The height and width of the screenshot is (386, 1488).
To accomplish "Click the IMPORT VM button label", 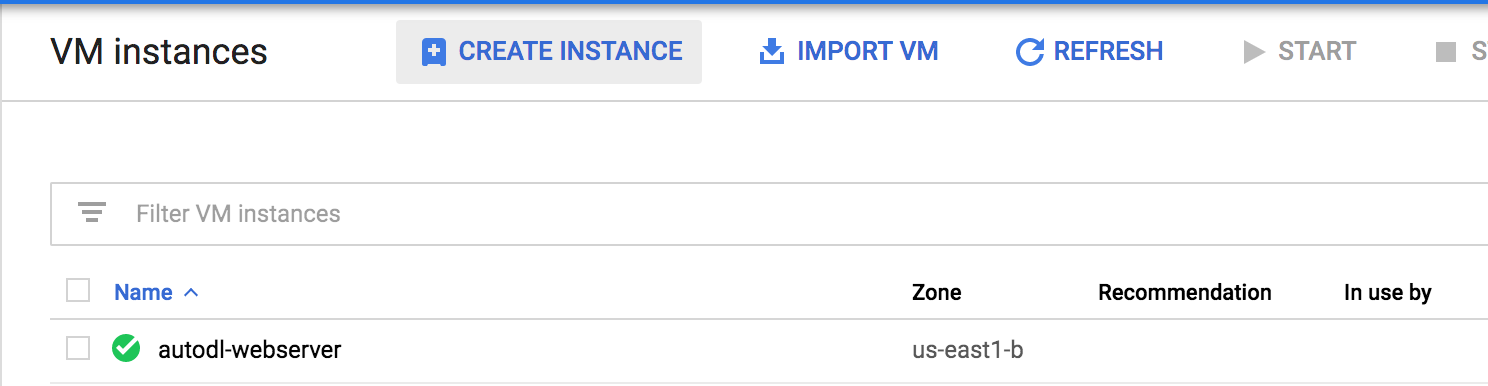I will 868,52.
